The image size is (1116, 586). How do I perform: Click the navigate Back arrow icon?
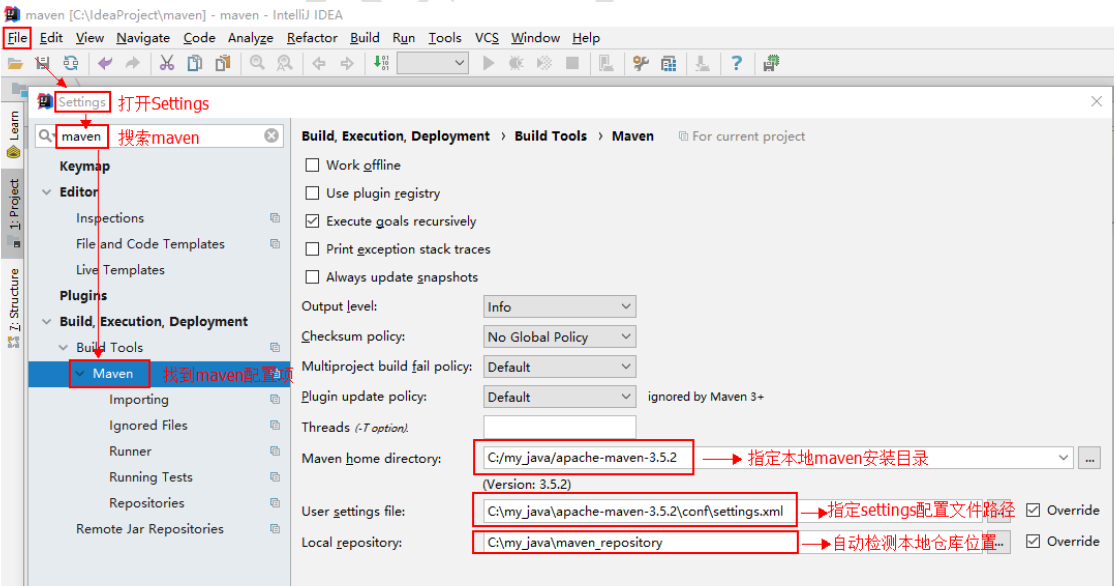point(319,63)
